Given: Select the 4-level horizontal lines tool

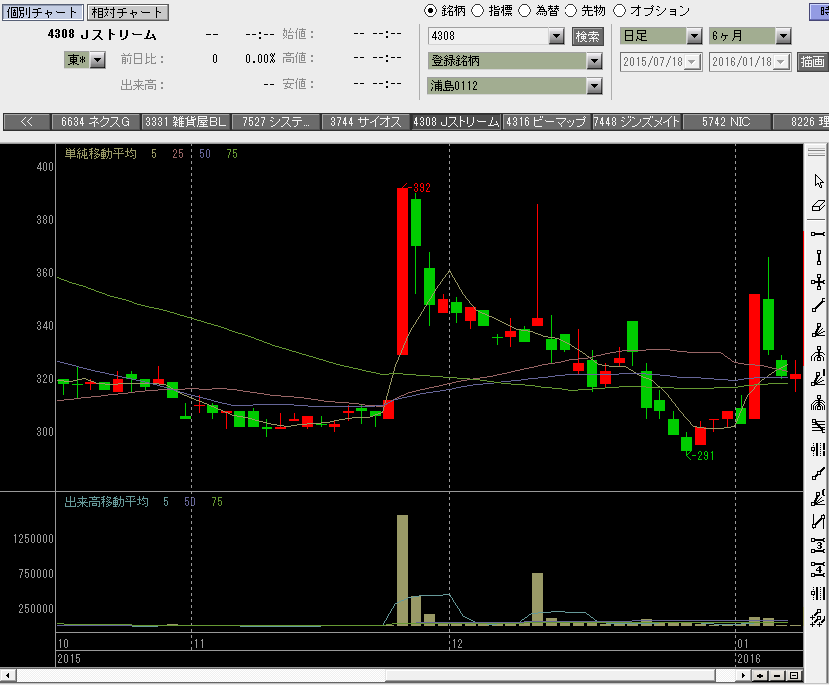Looking at the screenshot, I should (818, 569).
